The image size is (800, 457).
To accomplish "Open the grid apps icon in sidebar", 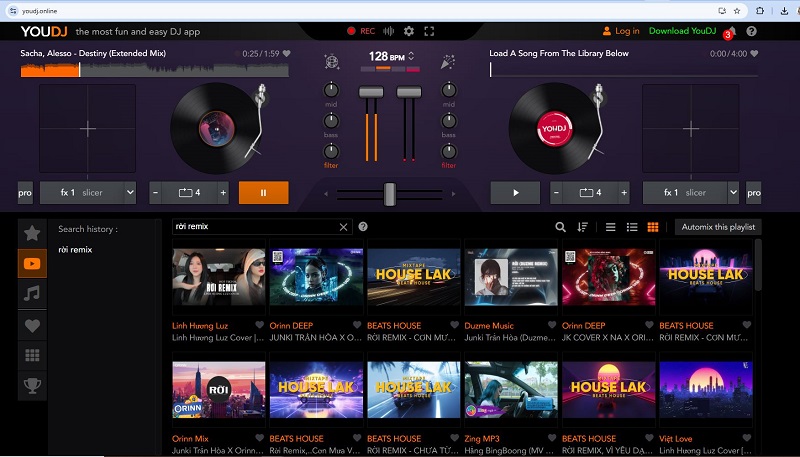I will [32, 356].
